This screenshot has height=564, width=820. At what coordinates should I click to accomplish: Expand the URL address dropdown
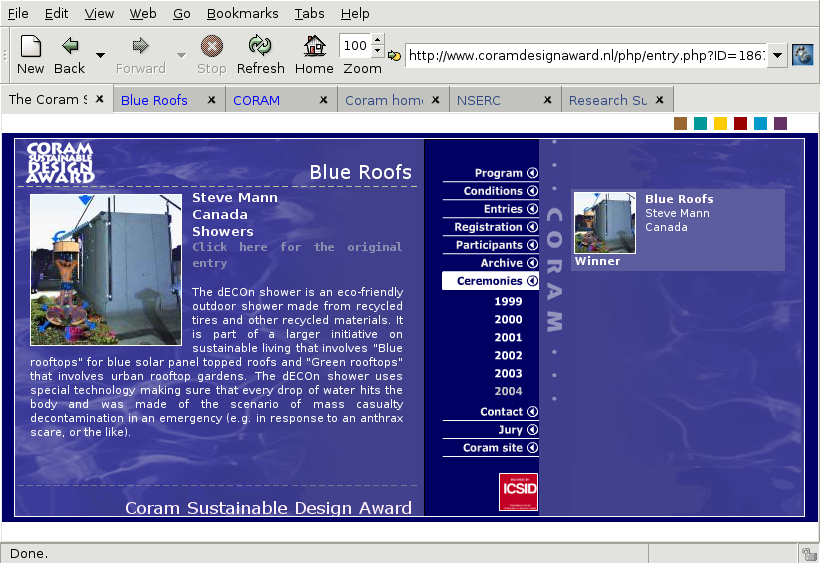777,55
